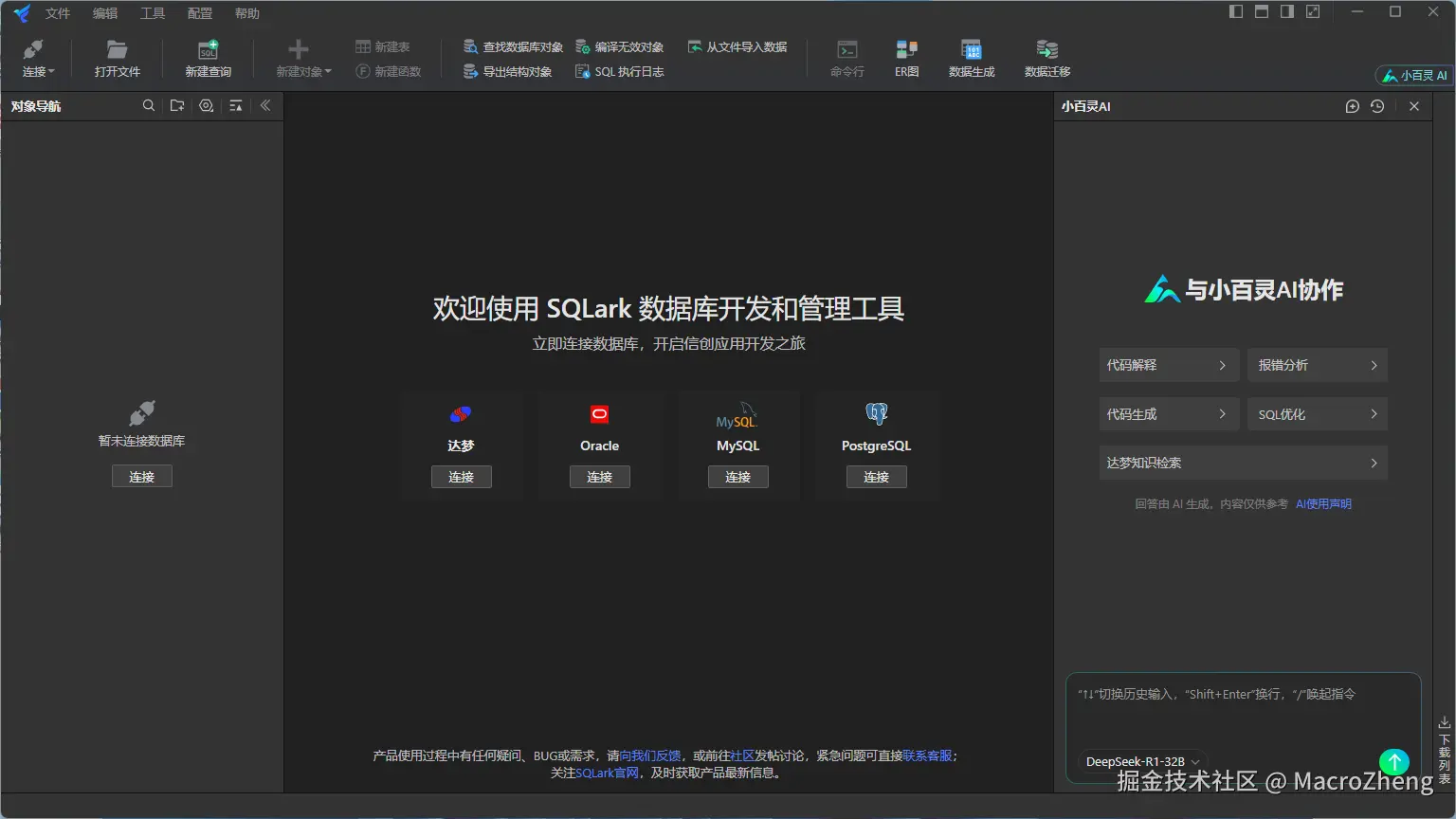Click the 新建函数 toolbar item

click(x=388, y=71)
